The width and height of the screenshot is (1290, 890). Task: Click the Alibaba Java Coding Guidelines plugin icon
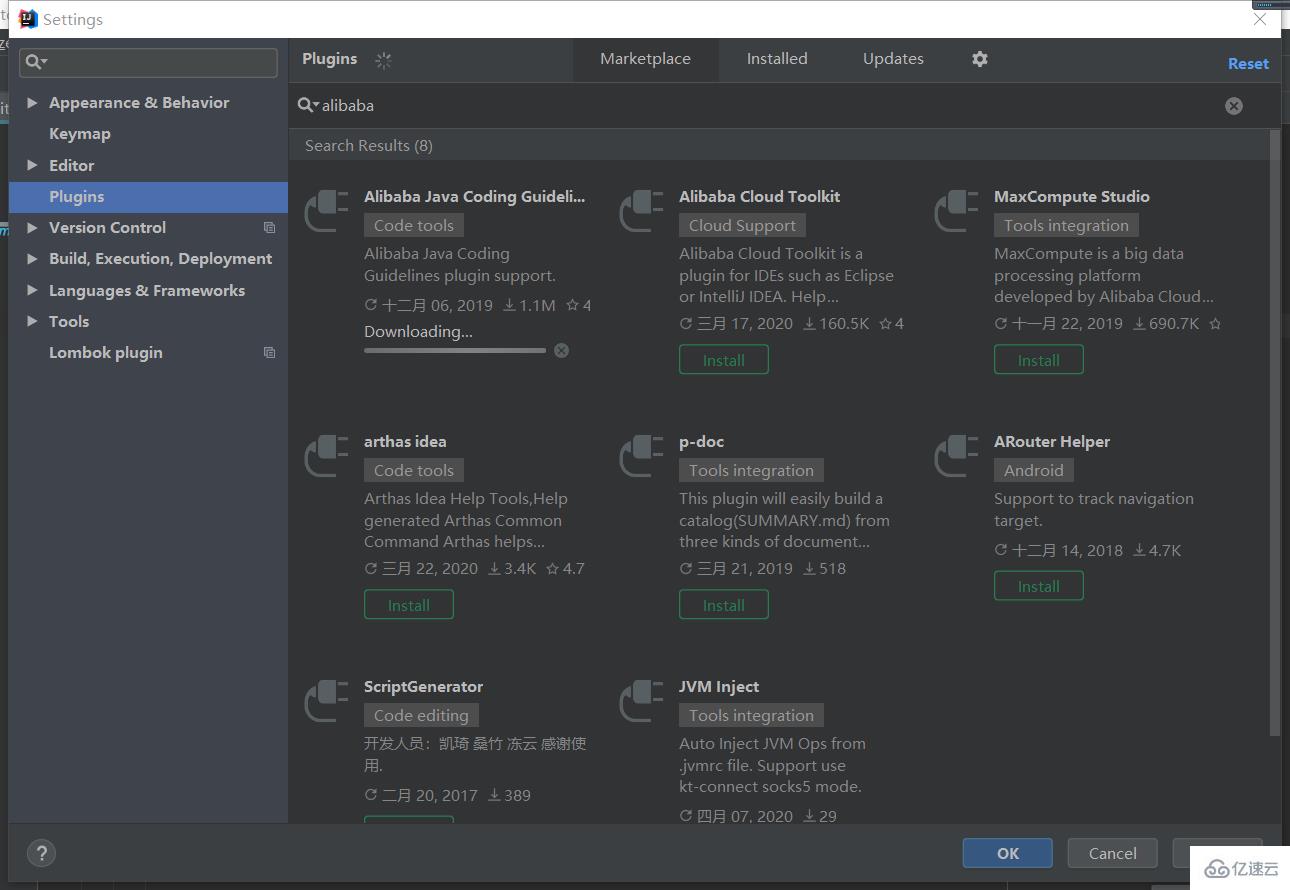pos(326,211)
